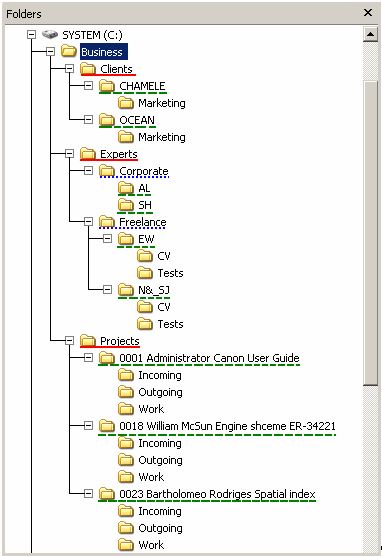382x556 pixels.
Task: Collapse the Projects folder node
Action: [x=70, y=341]
